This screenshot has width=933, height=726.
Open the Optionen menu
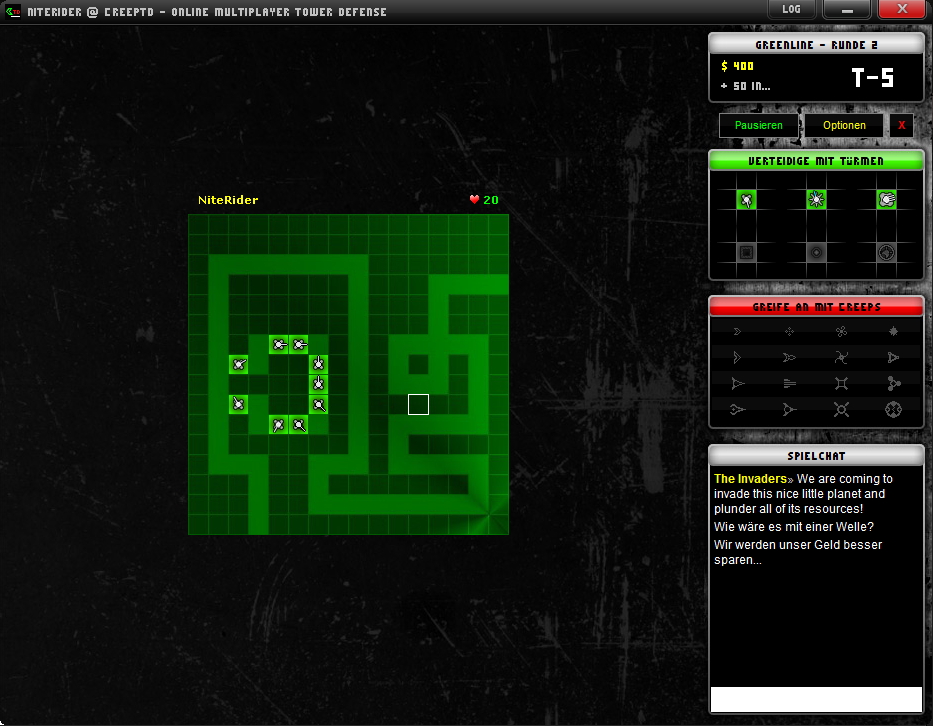click(x=844, y=126)
